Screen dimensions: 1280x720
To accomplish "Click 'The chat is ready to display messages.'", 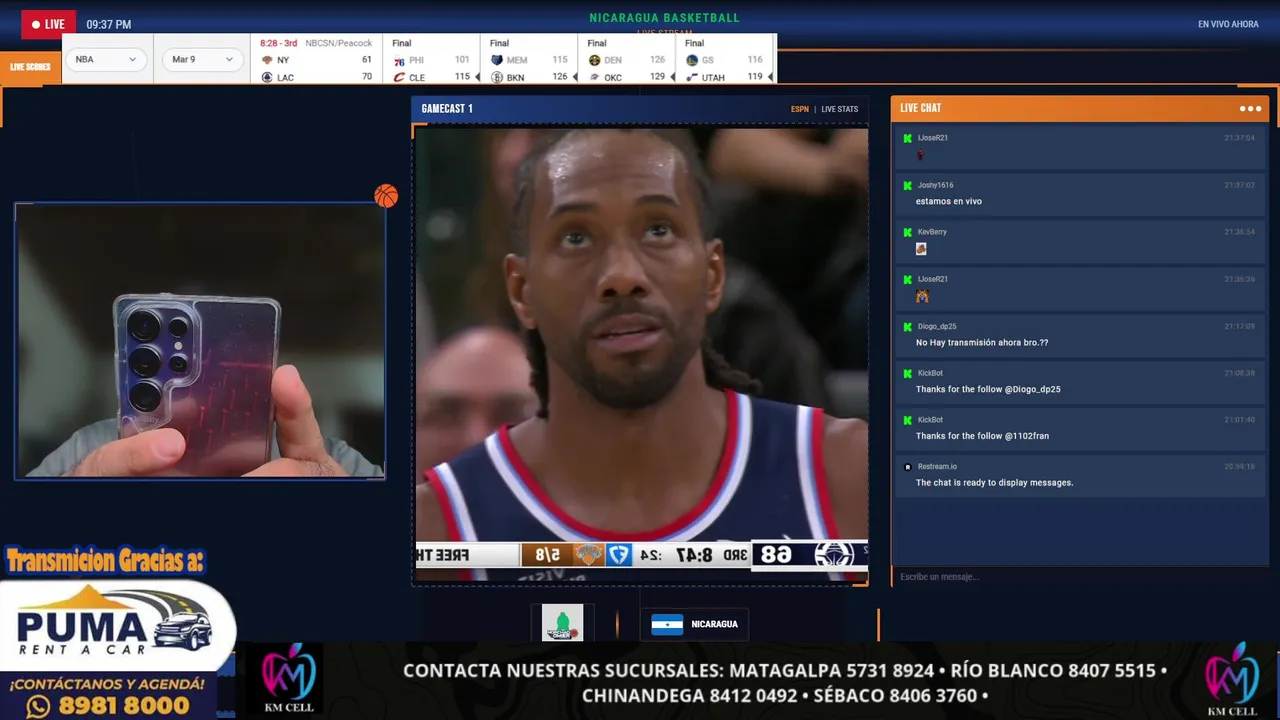I will point(994,482).
